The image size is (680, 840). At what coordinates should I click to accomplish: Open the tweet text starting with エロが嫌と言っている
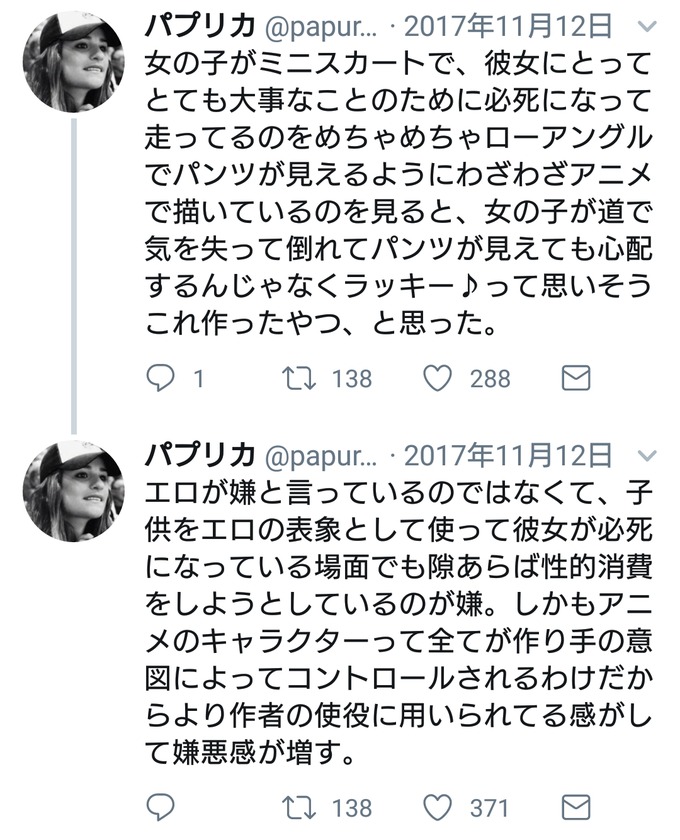398,620
